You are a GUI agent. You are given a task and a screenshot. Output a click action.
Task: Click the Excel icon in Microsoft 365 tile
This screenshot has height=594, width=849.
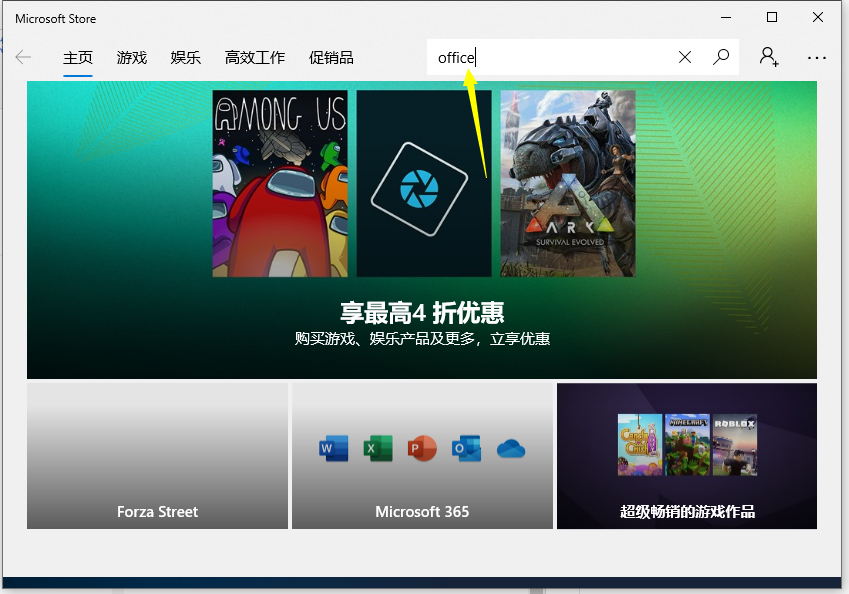pos(377,448)
